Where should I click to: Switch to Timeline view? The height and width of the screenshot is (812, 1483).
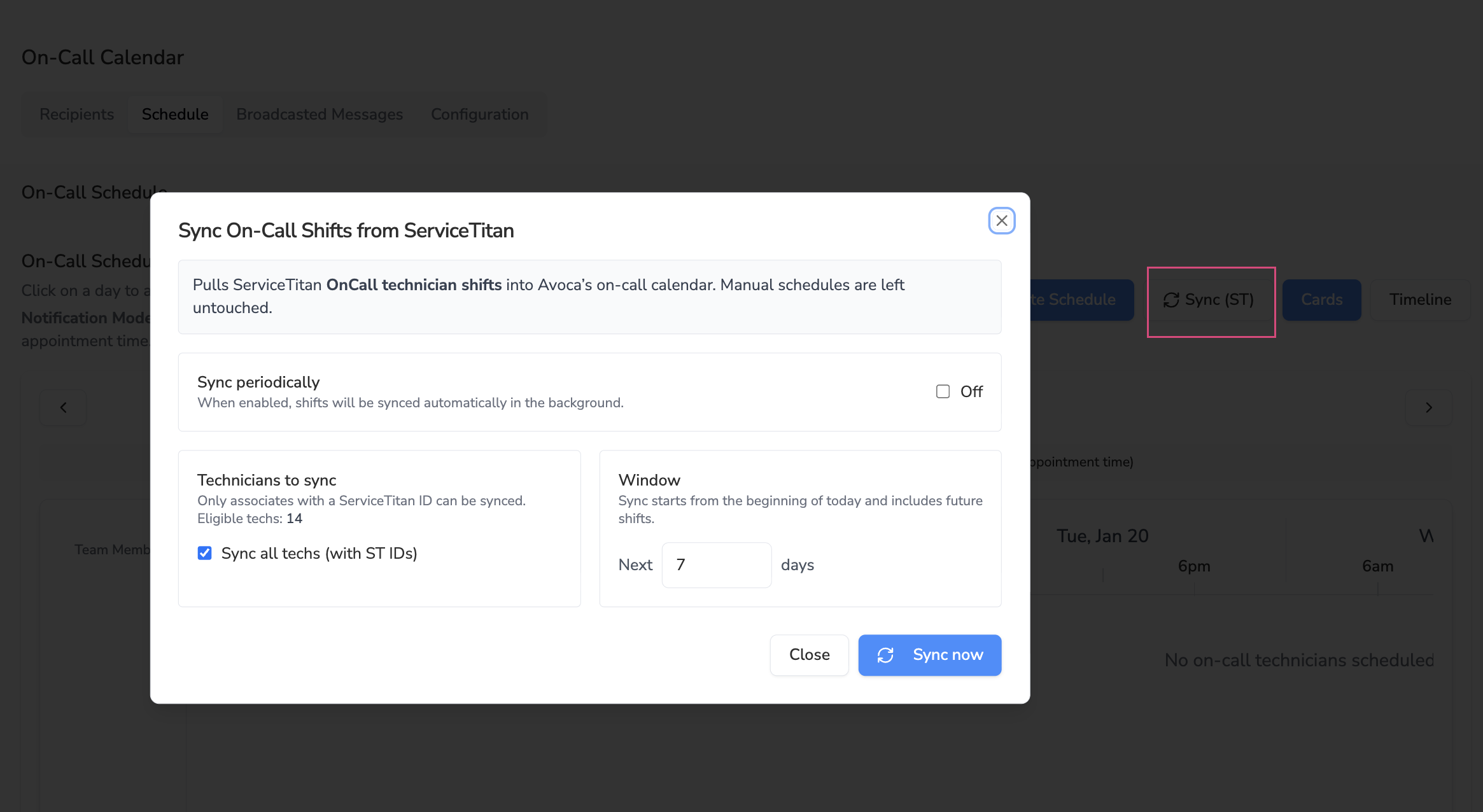point(1420,300)
